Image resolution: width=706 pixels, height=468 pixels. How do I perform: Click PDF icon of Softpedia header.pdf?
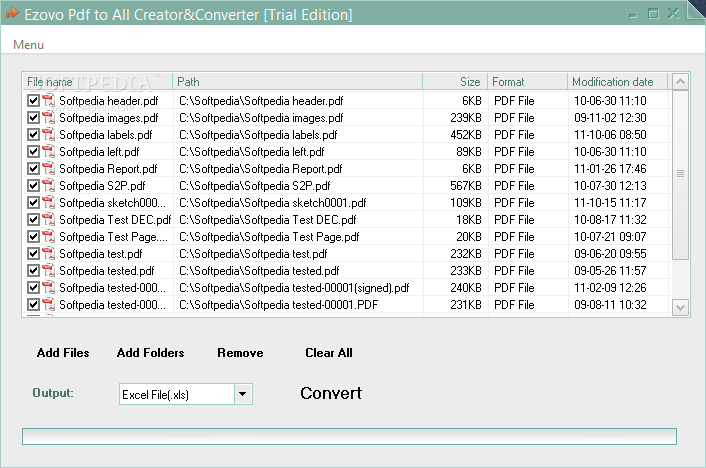[x=48, y=100]
